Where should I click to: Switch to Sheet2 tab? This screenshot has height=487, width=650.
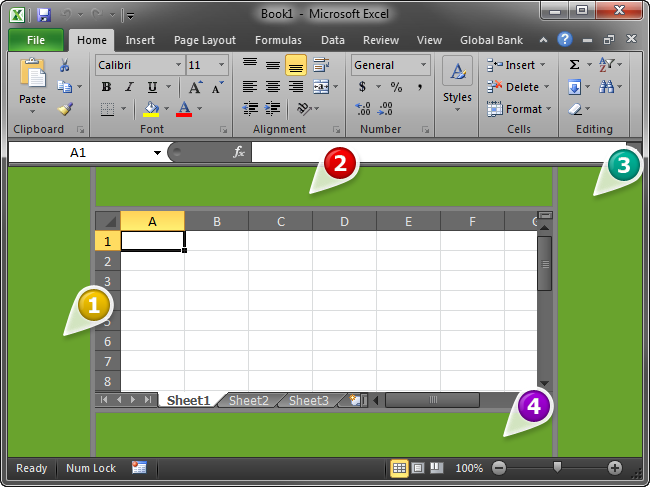249,400
